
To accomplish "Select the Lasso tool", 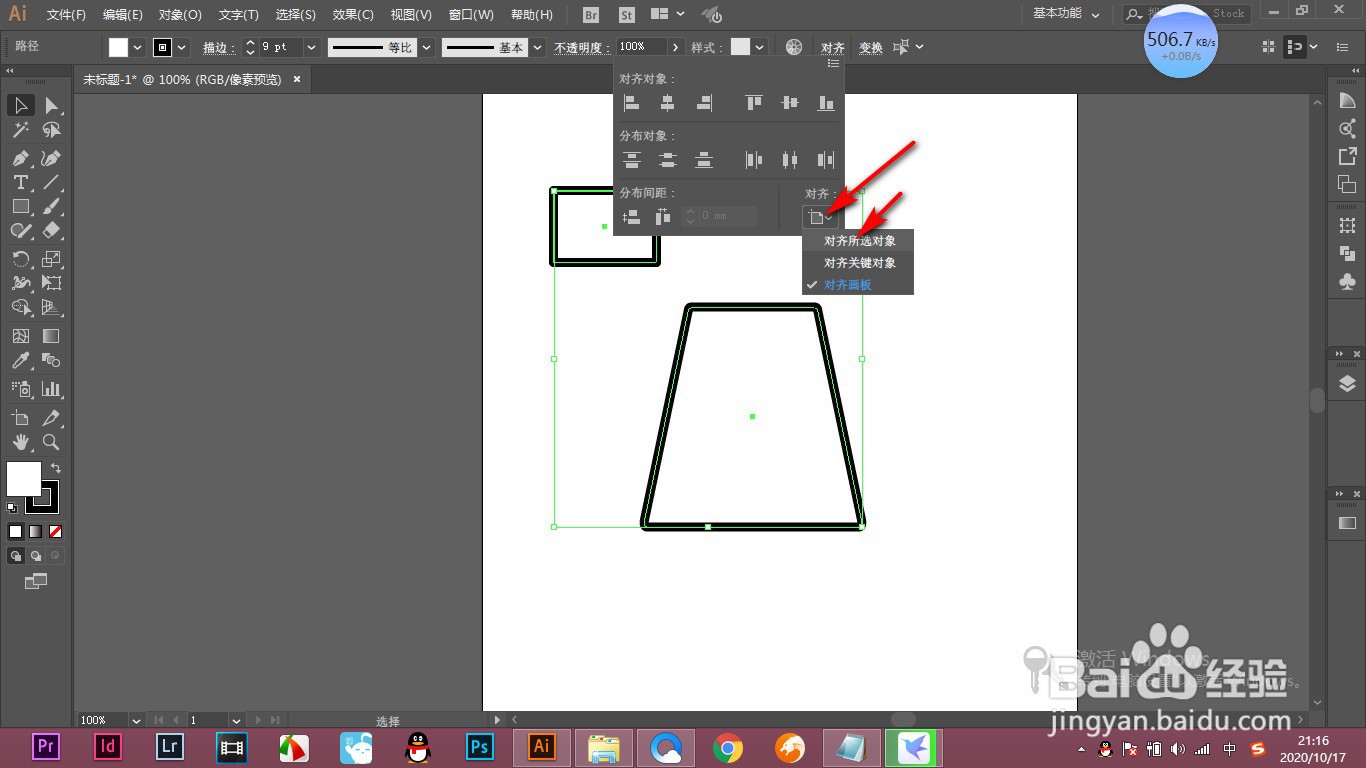I will (51, 130).
